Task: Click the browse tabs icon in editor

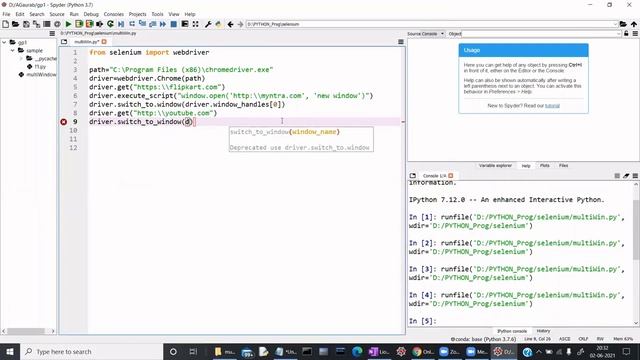Action: [64, 42]
